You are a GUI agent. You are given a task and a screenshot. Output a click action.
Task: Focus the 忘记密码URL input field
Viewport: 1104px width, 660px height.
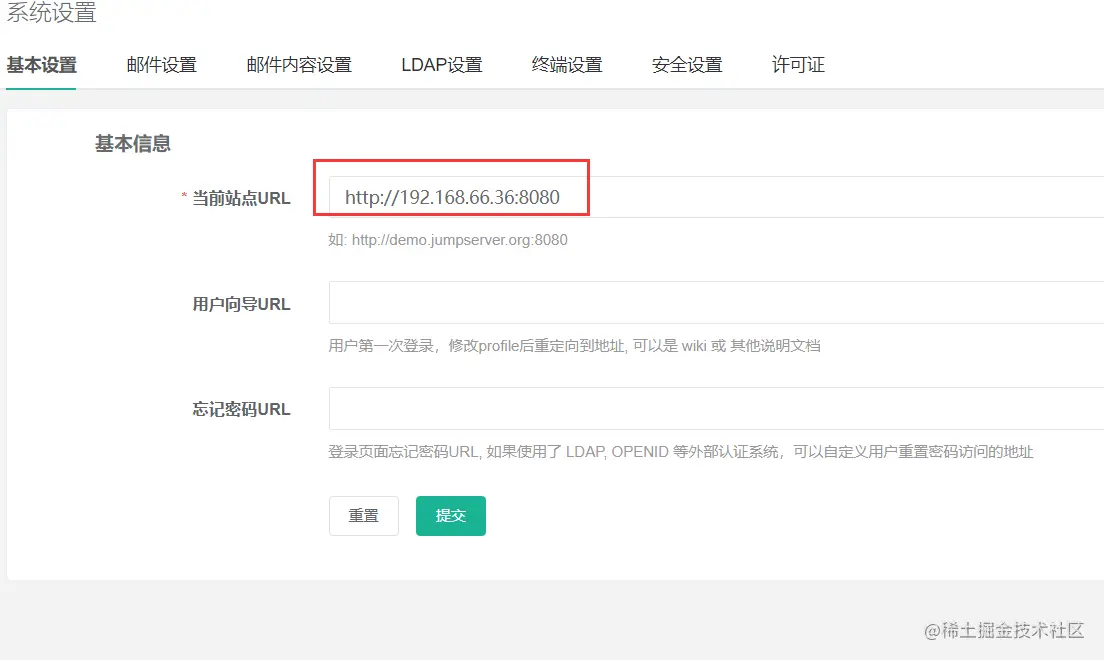pos(716,409)
